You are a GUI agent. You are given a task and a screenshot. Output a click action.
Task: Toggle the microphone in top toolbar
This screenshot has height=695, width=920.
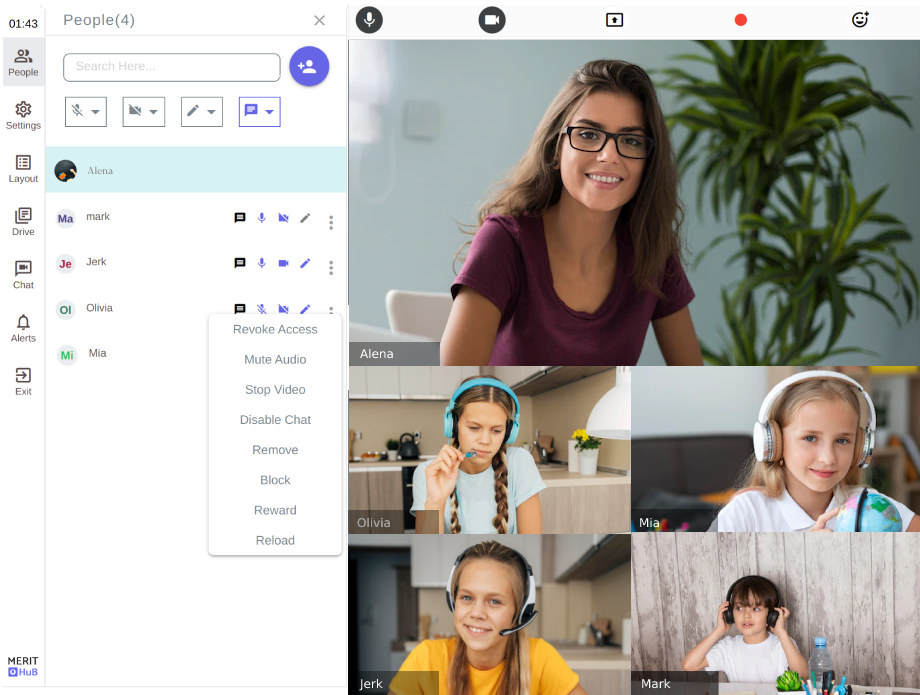point(369,20)
